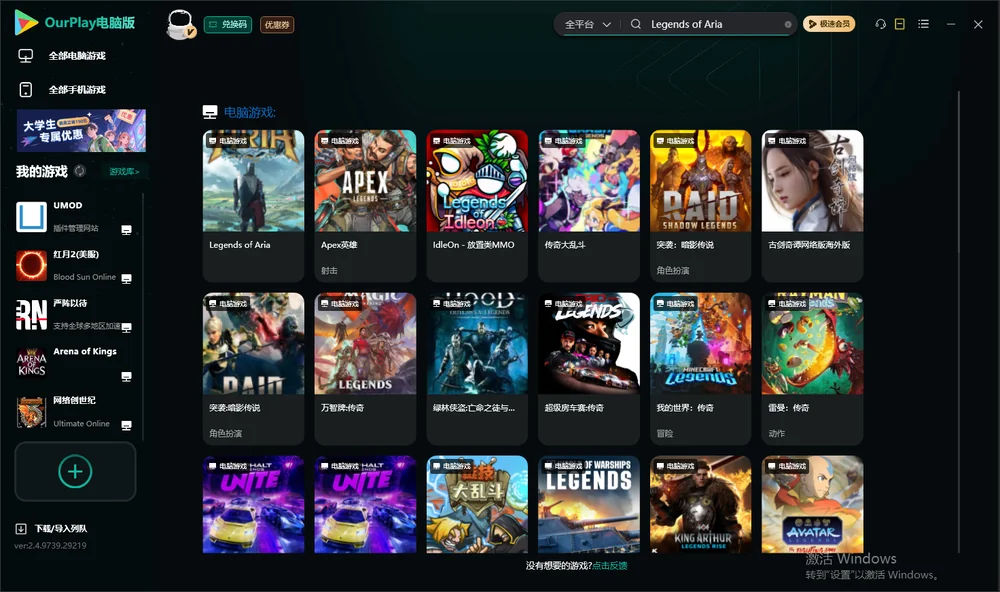Click the 严阵以待 RN game icon
This screenshot has width=1000, height=592.
31,314
